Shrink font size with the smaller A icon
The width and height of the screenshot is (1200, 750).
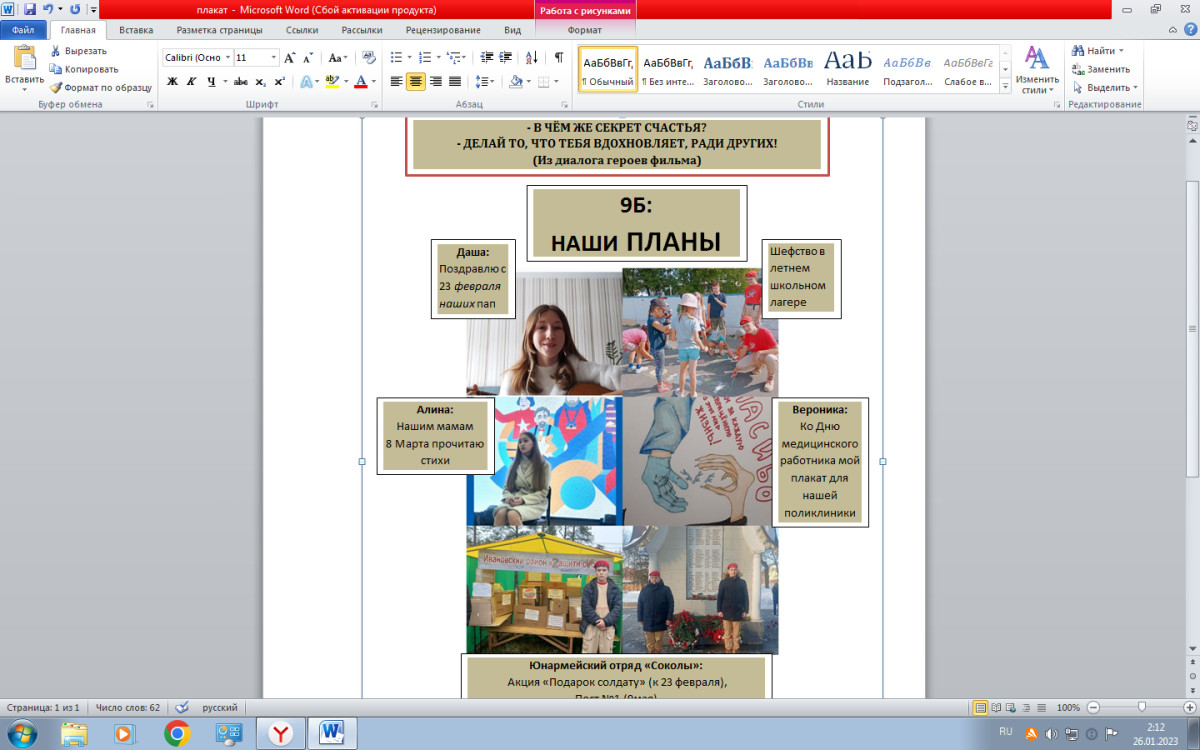(x=306, y=58)
